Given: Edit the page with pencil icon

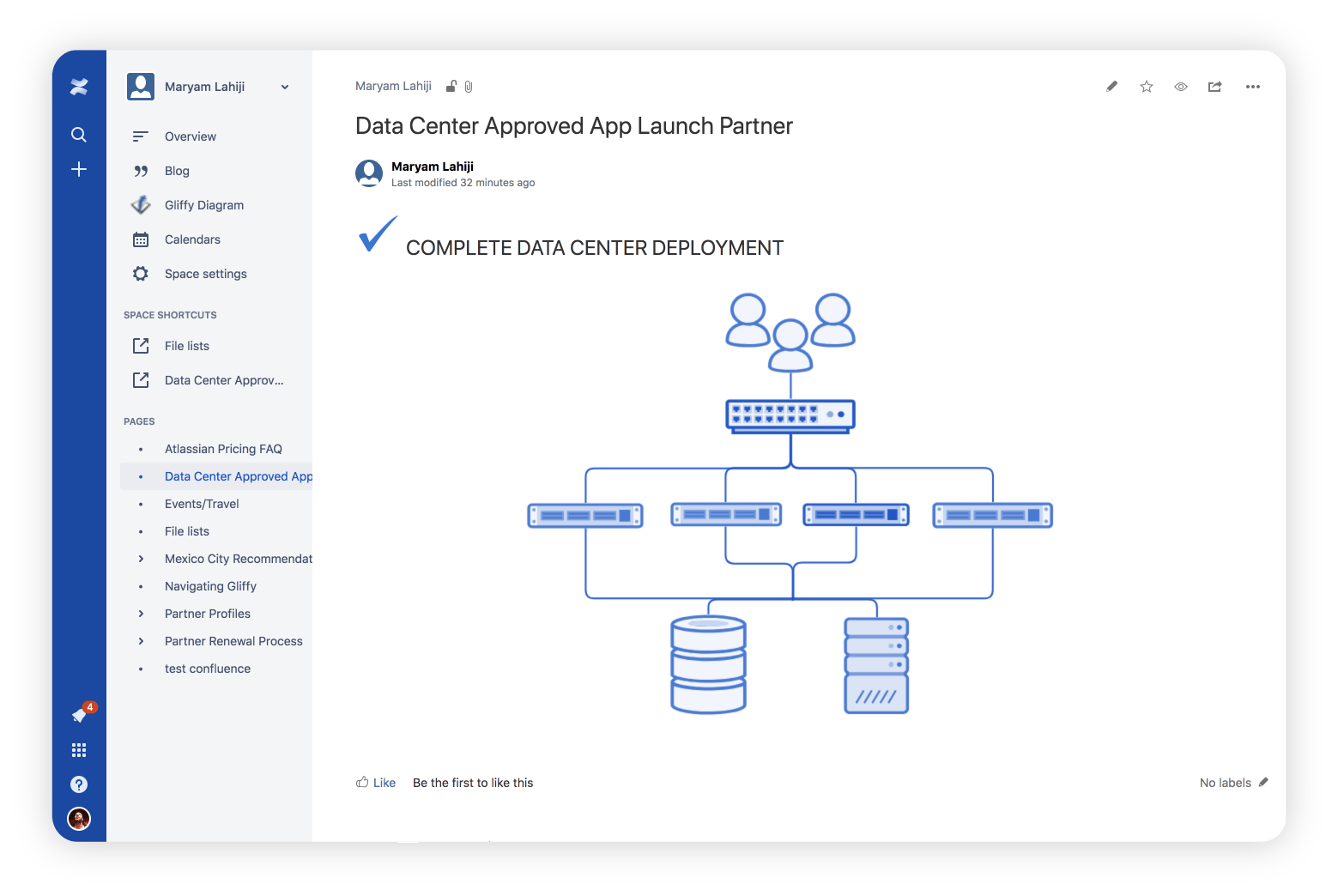Looking at the screenshot, I should (x=1112, y=86).
